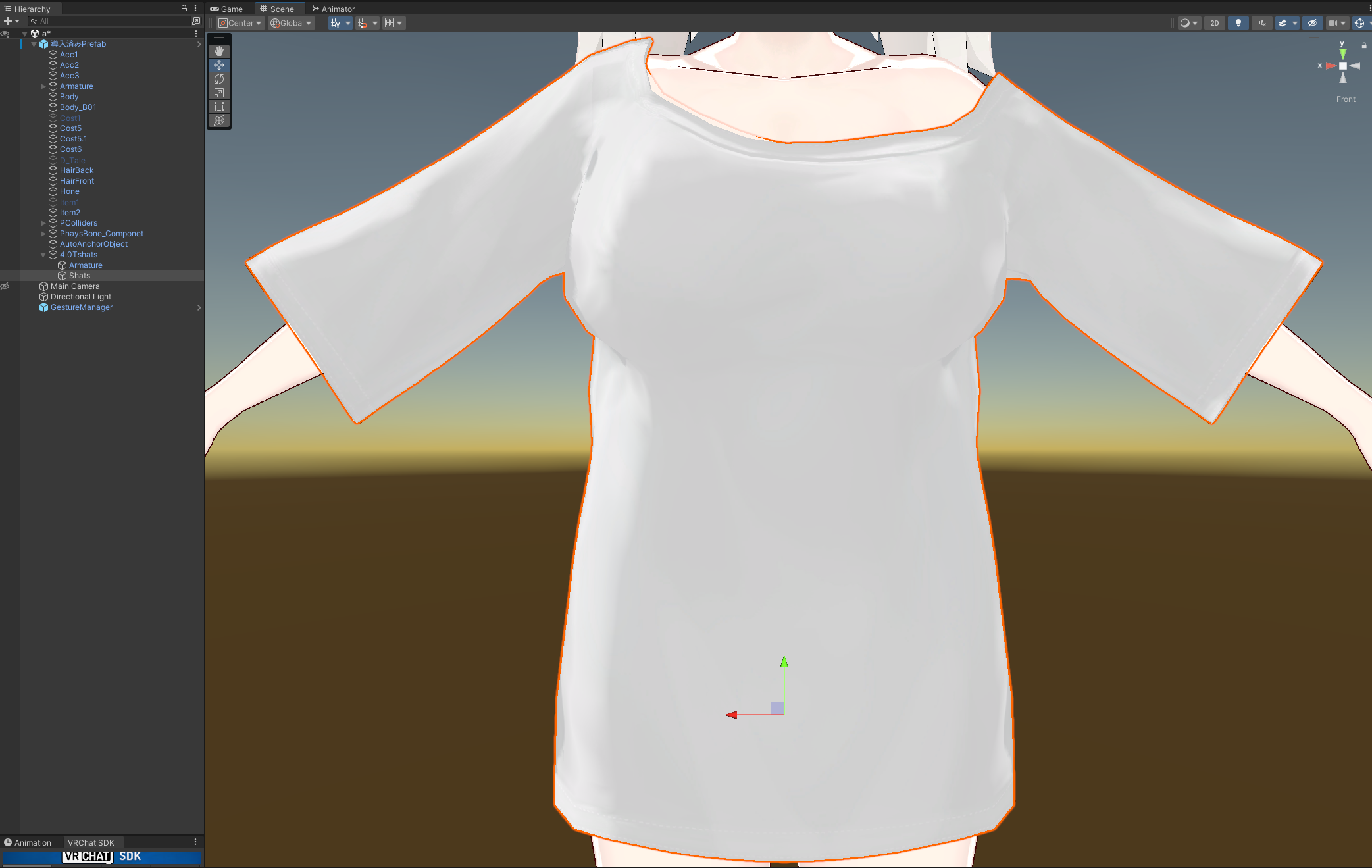The image size is (1372, 868).
Task: Select the Rotate tool
Action: pos(219,79)
